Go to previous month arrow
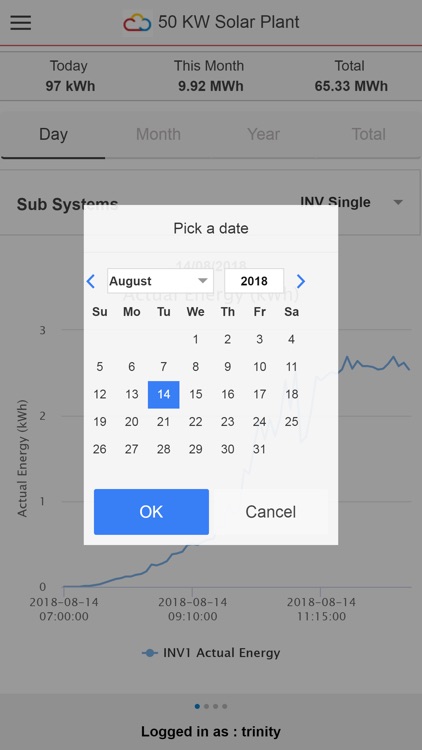 pos(91,281)
